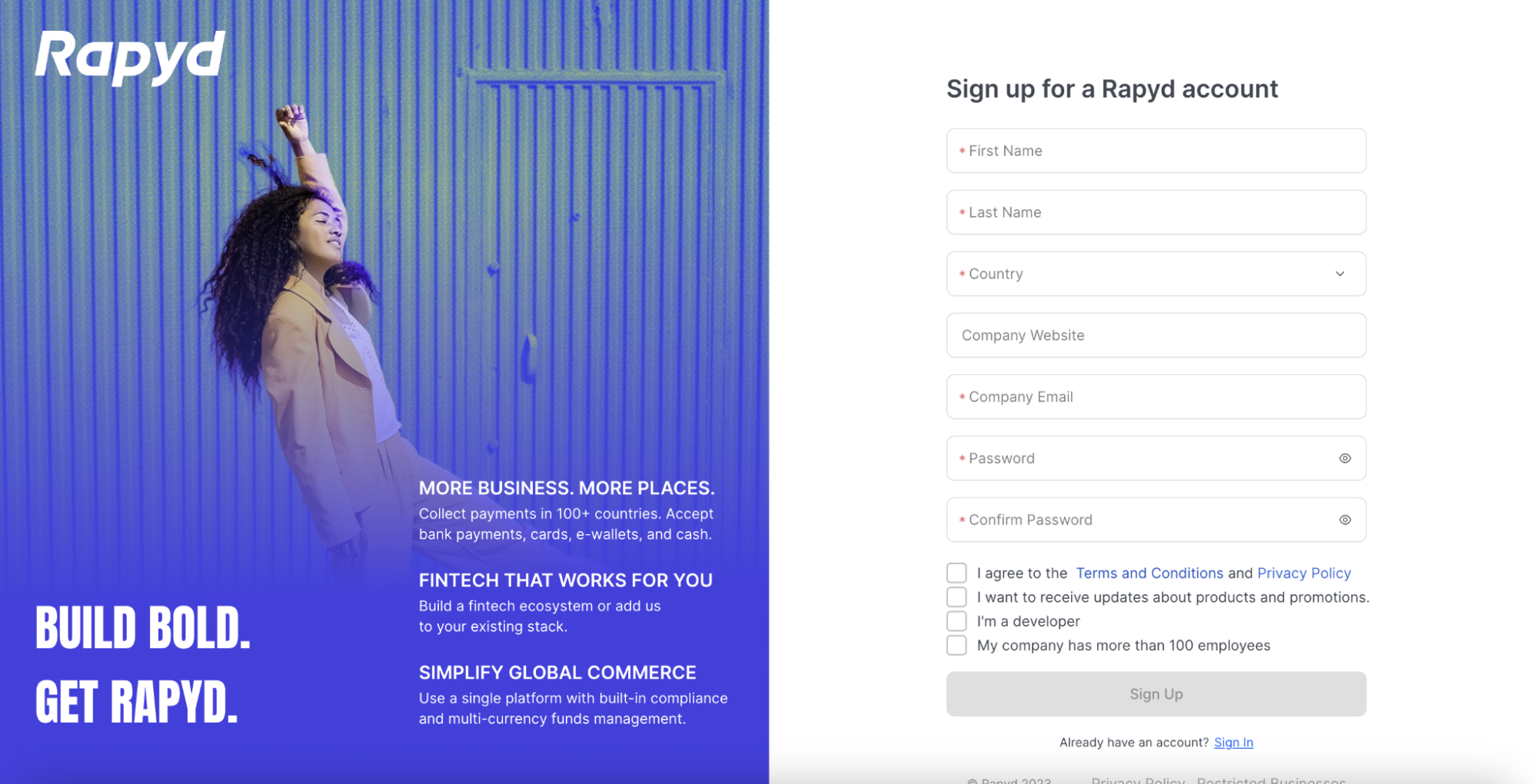Viewport: 1537px width, 784px height.
Task: Expand the Country dropdown chevron
Action: point(1339,274)
